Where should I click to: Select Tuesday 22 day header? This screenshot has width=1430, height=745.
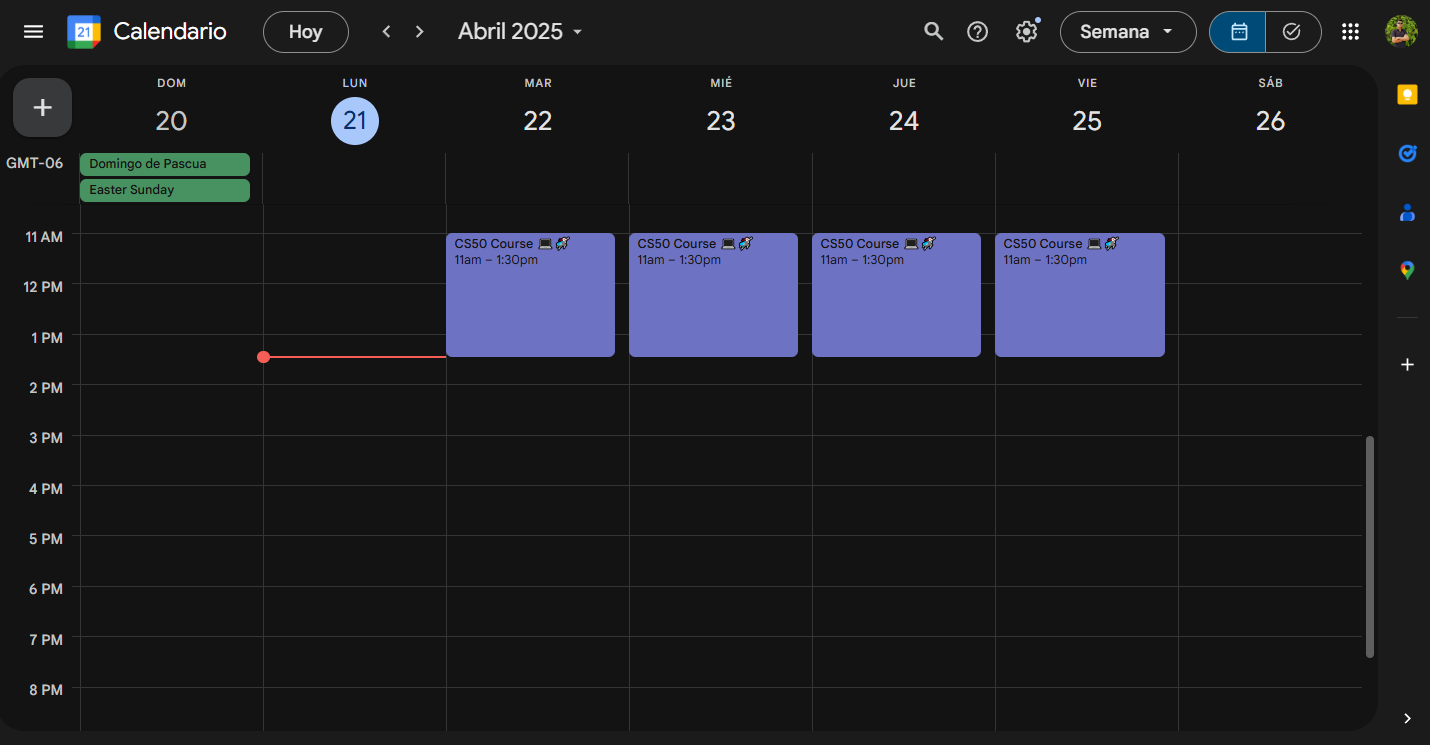(x=538, y=121)
